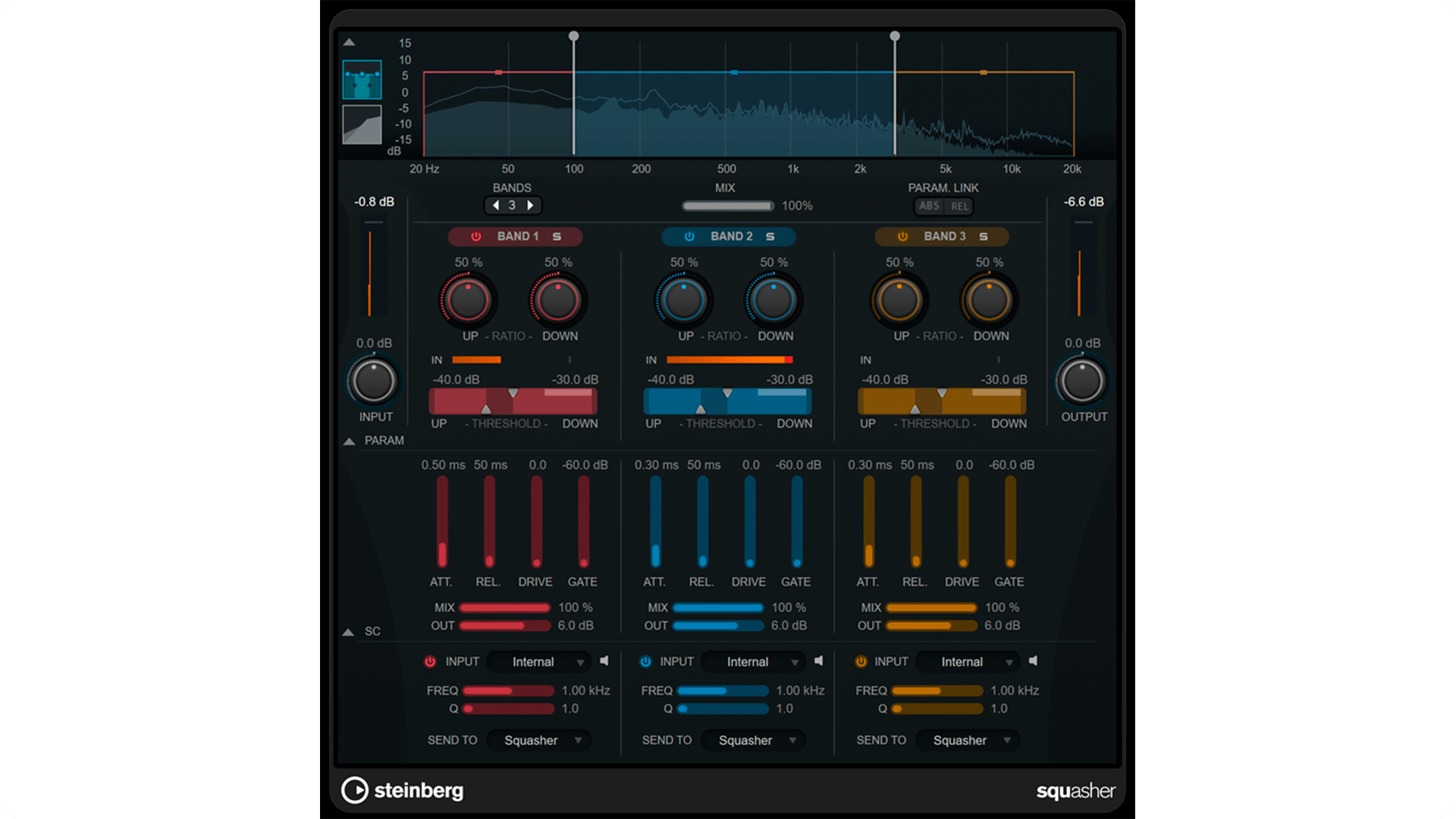Collapse the spectrum display with top arrow
The height and width of the screenshot is (819, 1456).
[349, 42]
